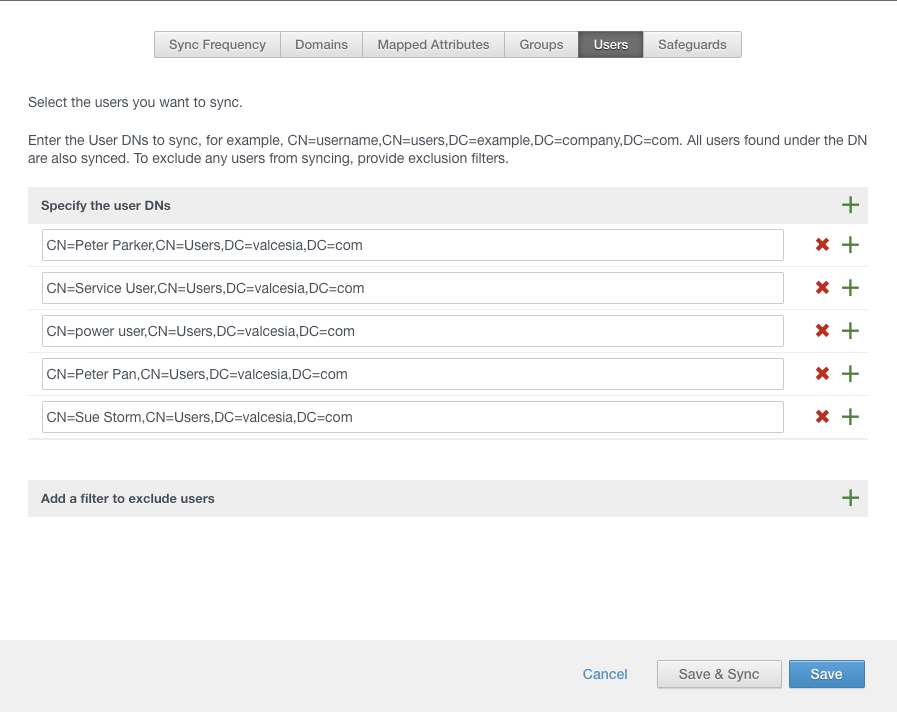Delete the Peter Parker user DN row

point(822,245)
